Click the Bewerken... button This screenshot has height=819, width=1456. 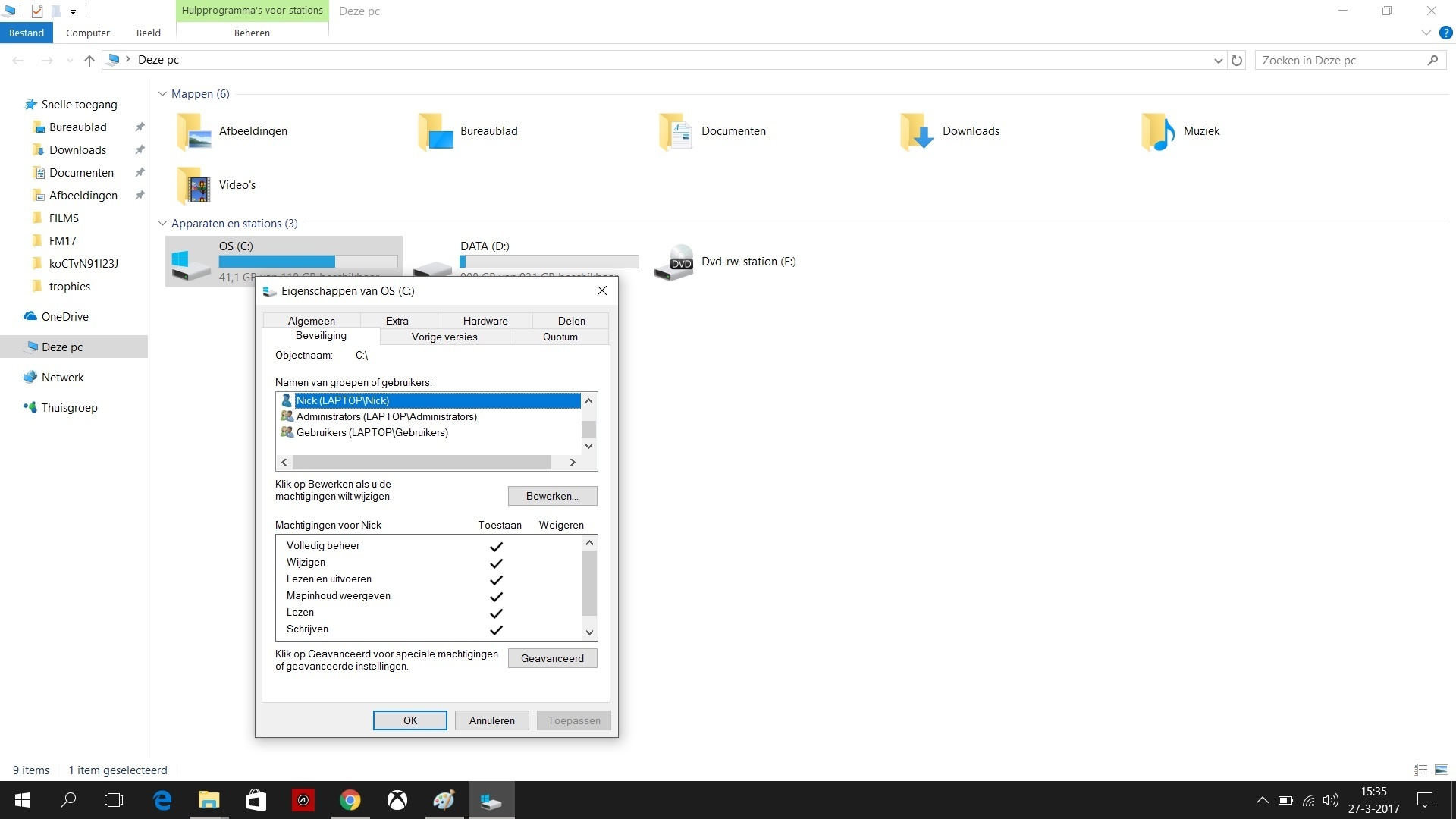point(552,496)
